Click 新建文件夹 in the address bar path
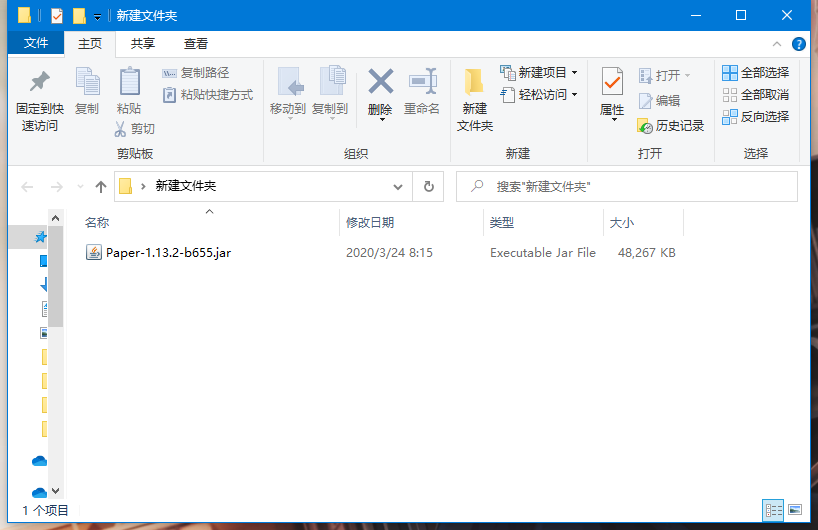The width and height of the screenshot is (818, 530). 186,186
